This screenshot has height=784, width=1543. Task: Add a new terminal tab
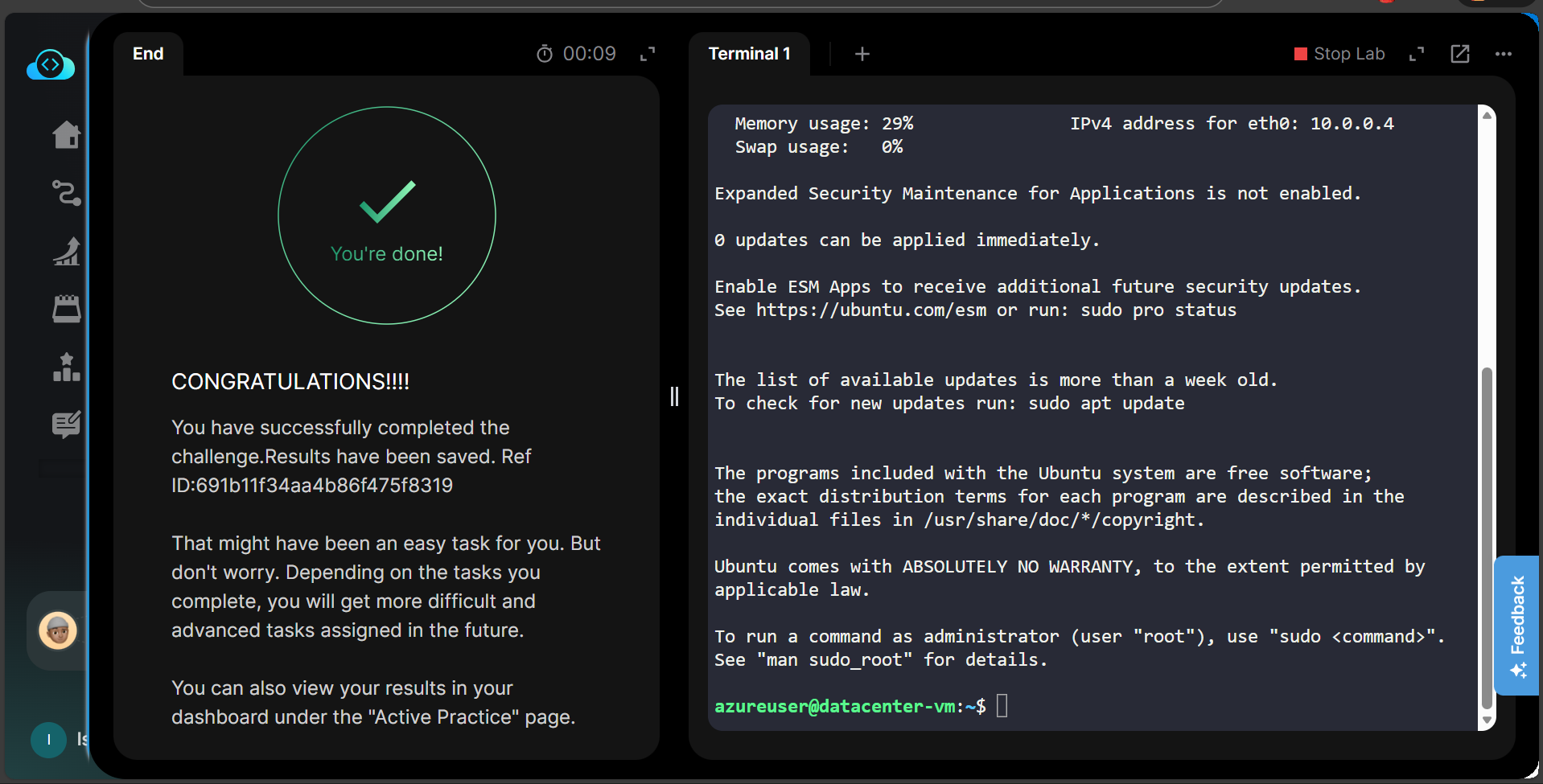tap(862, 54)
